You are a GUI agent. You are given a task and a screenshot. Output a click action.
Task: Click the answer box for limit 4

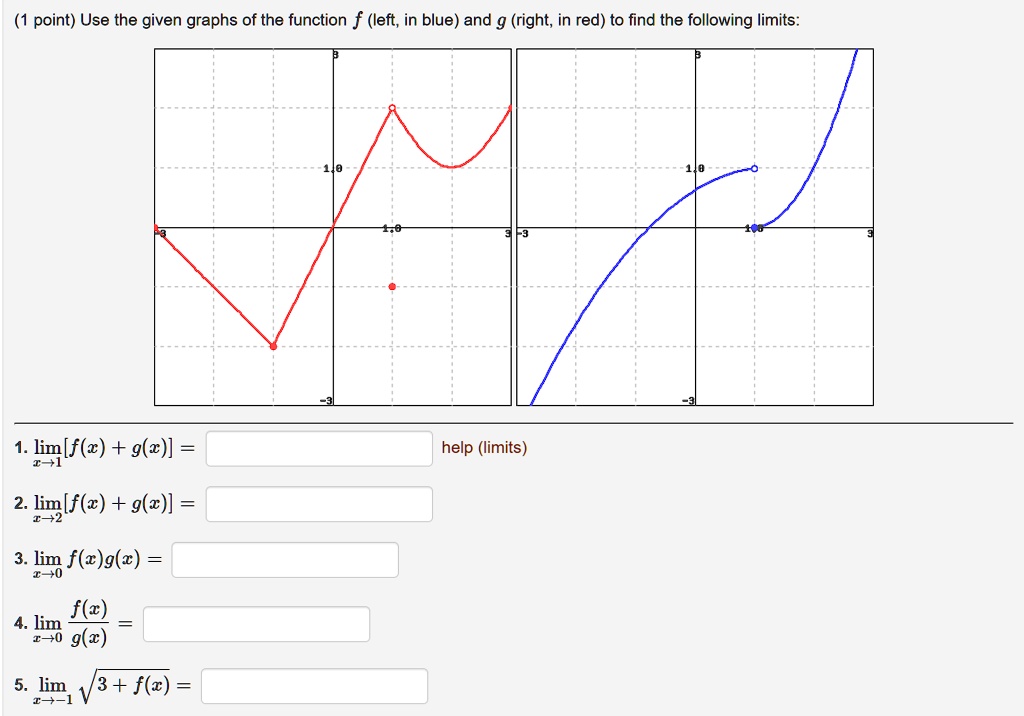255,623
